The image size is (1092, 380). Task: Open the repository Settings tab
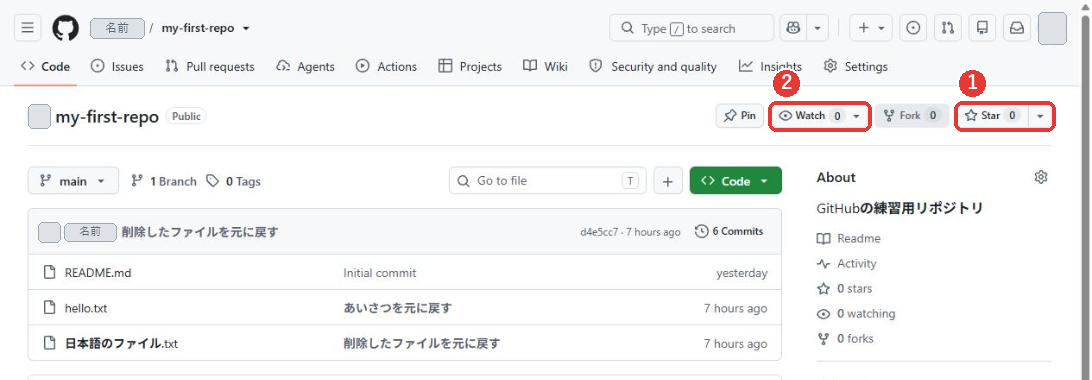[x=856, y=67]
